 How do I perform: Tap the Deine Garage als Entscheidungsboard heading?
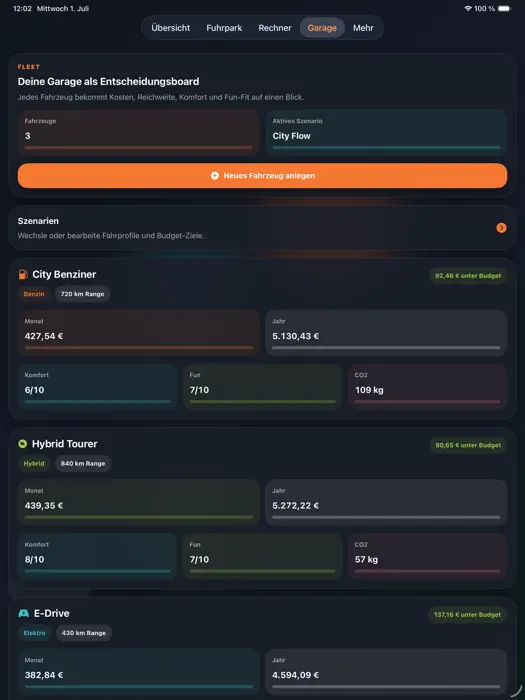coord(108,82)
